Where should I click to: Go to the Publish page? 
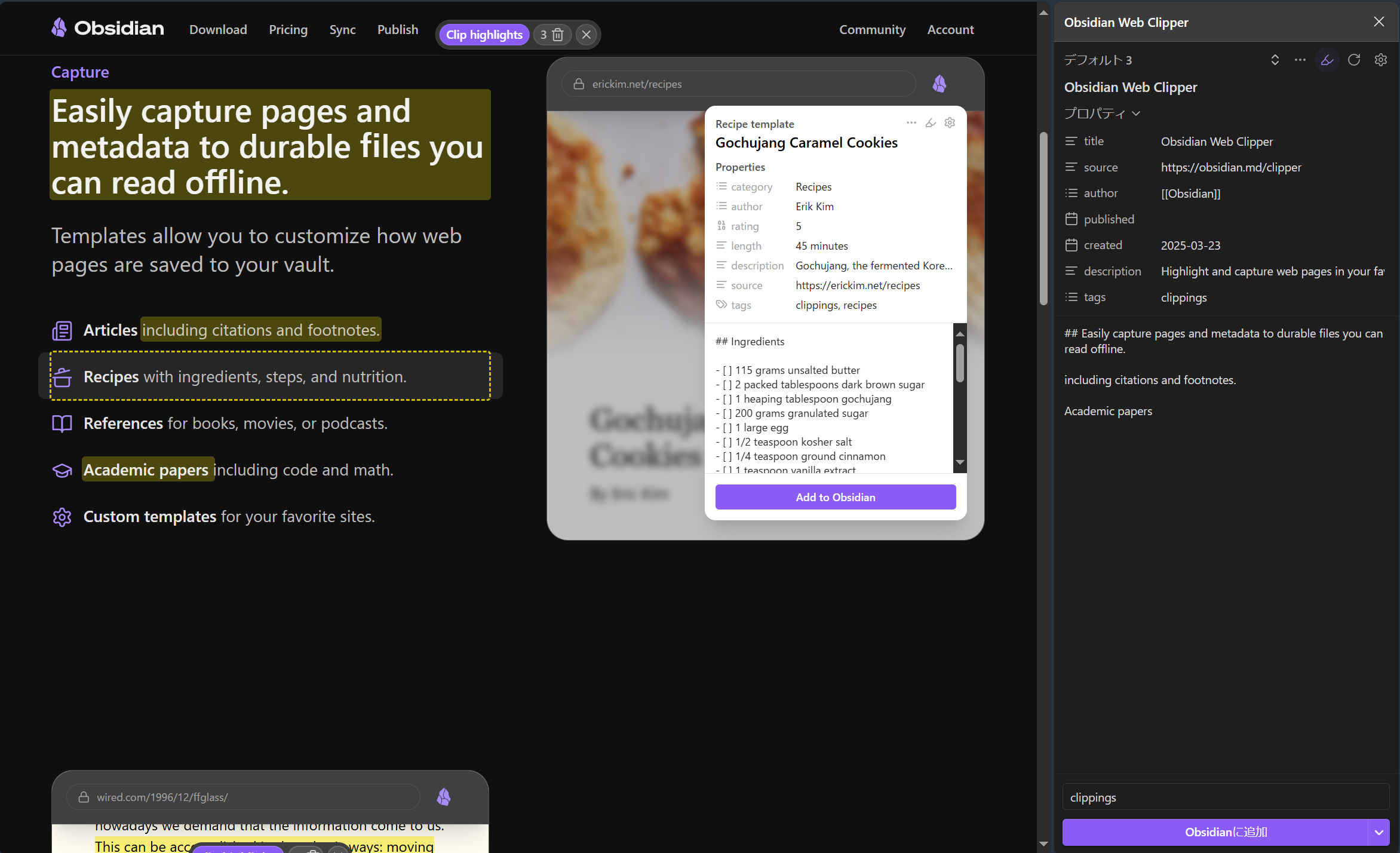pos(398,29)
